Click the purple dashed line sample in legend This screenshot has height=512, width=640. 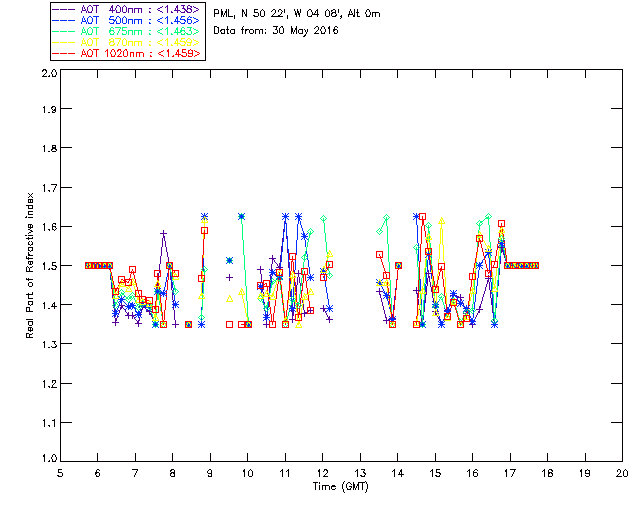(64, 9)
